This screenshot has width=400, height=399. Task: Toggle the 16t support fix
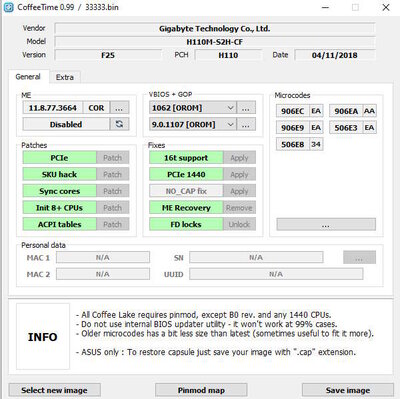pyautogui.click(x=186, y=158)
